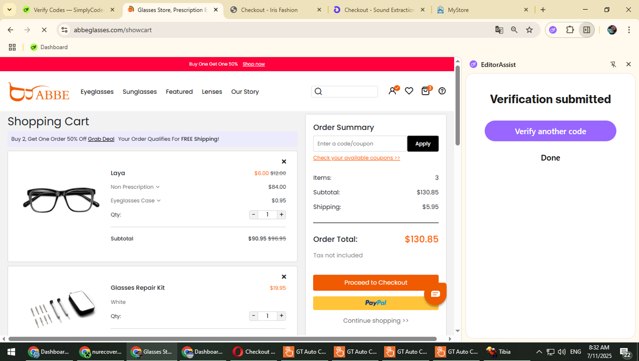Open Featured menu

179,92
